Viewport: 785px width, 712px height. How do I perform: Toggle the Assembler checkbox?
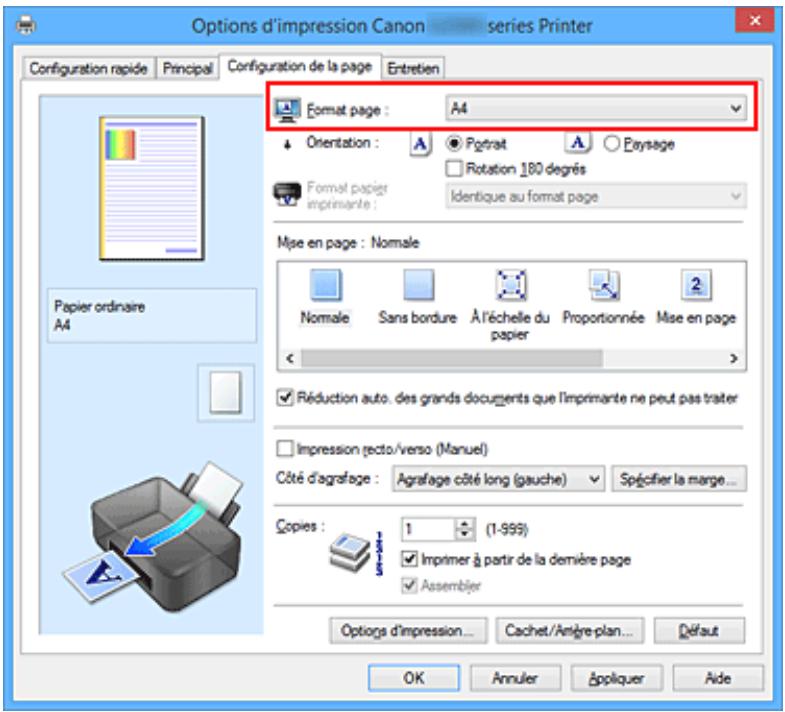(410, 585)
